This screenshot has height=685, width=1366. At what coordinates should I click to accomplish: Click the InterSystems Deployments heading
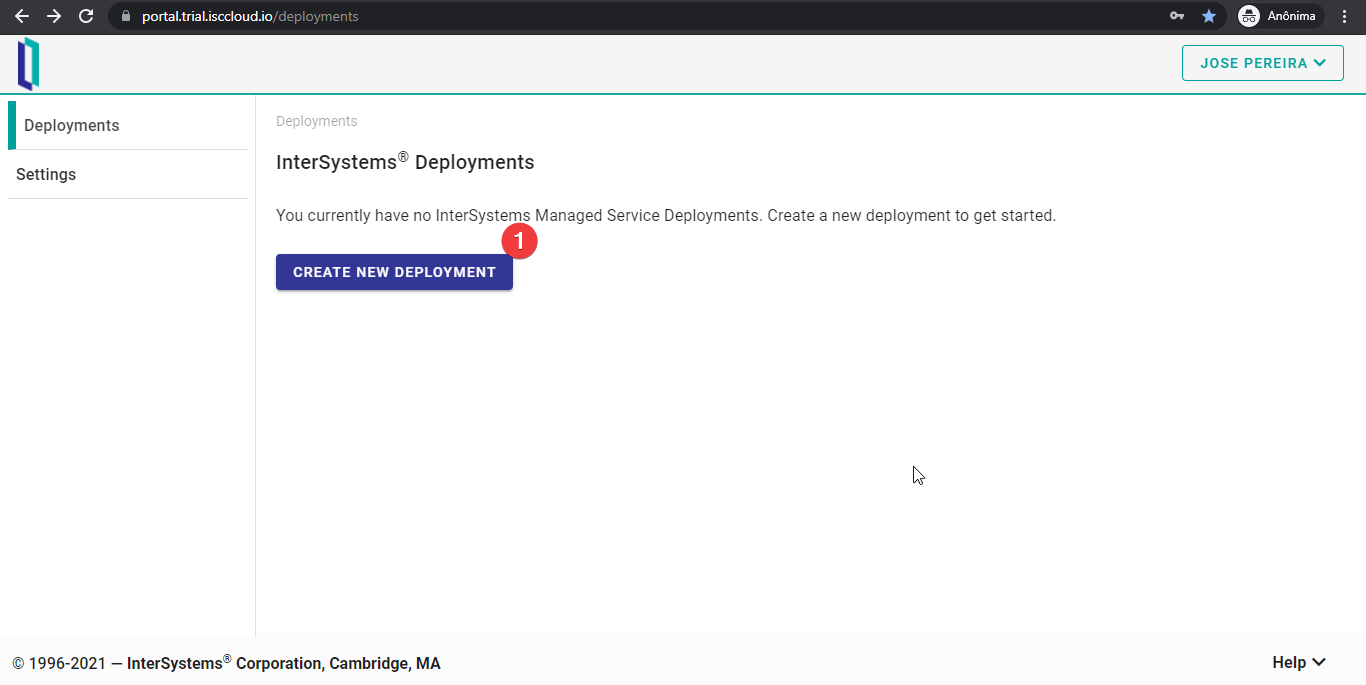tap(405, 162)
